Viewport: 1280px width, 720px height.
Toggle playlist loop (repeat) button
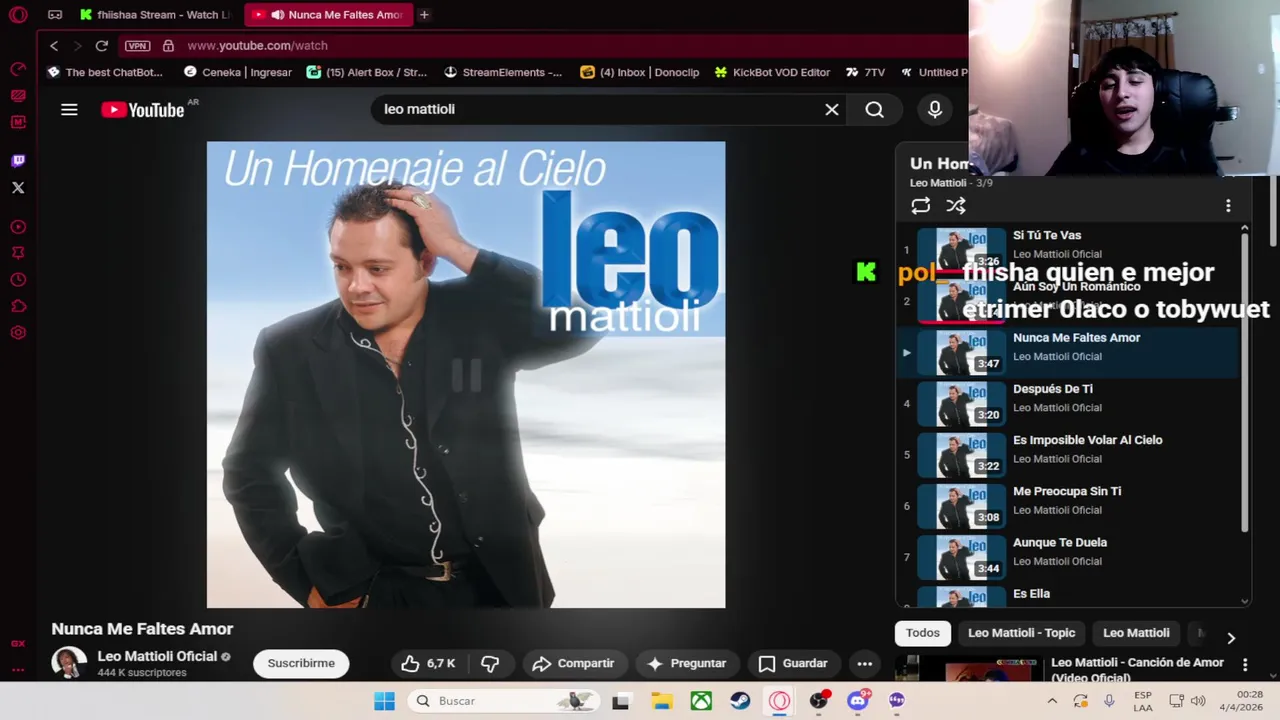(x=921, y=206)
